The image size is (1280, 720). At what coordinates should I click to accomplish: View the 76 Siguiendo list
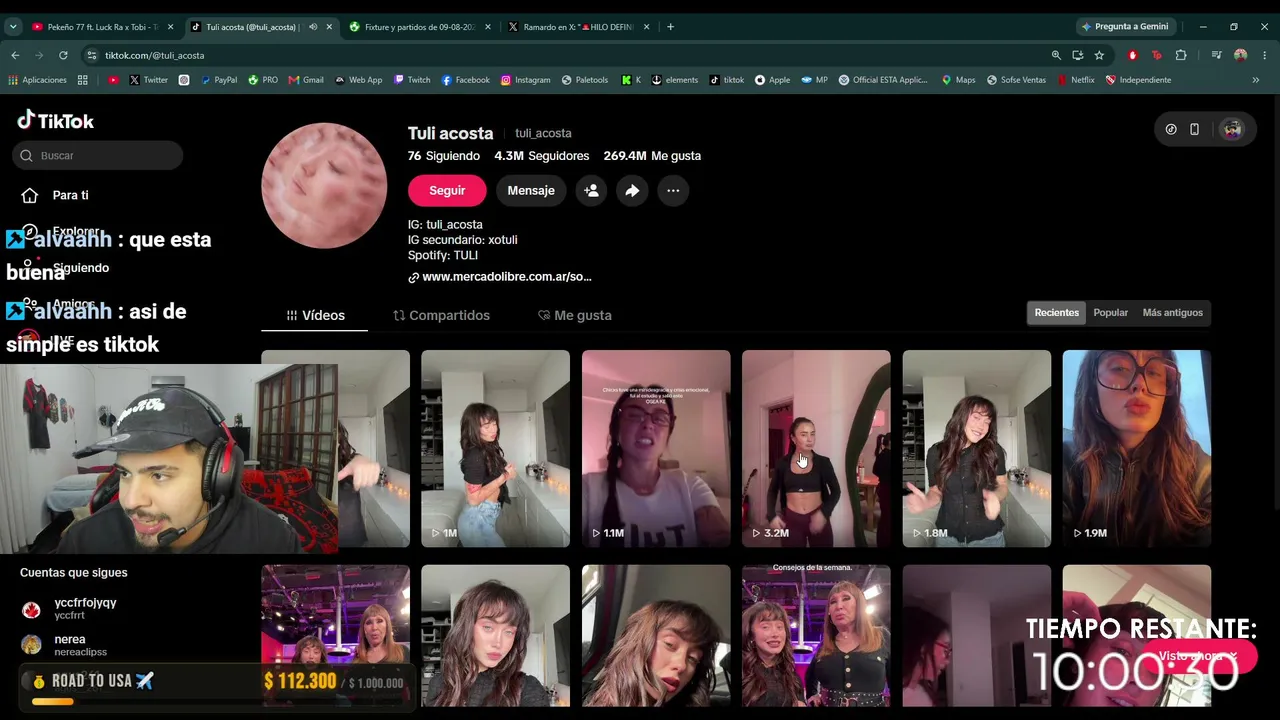[444, 156]
